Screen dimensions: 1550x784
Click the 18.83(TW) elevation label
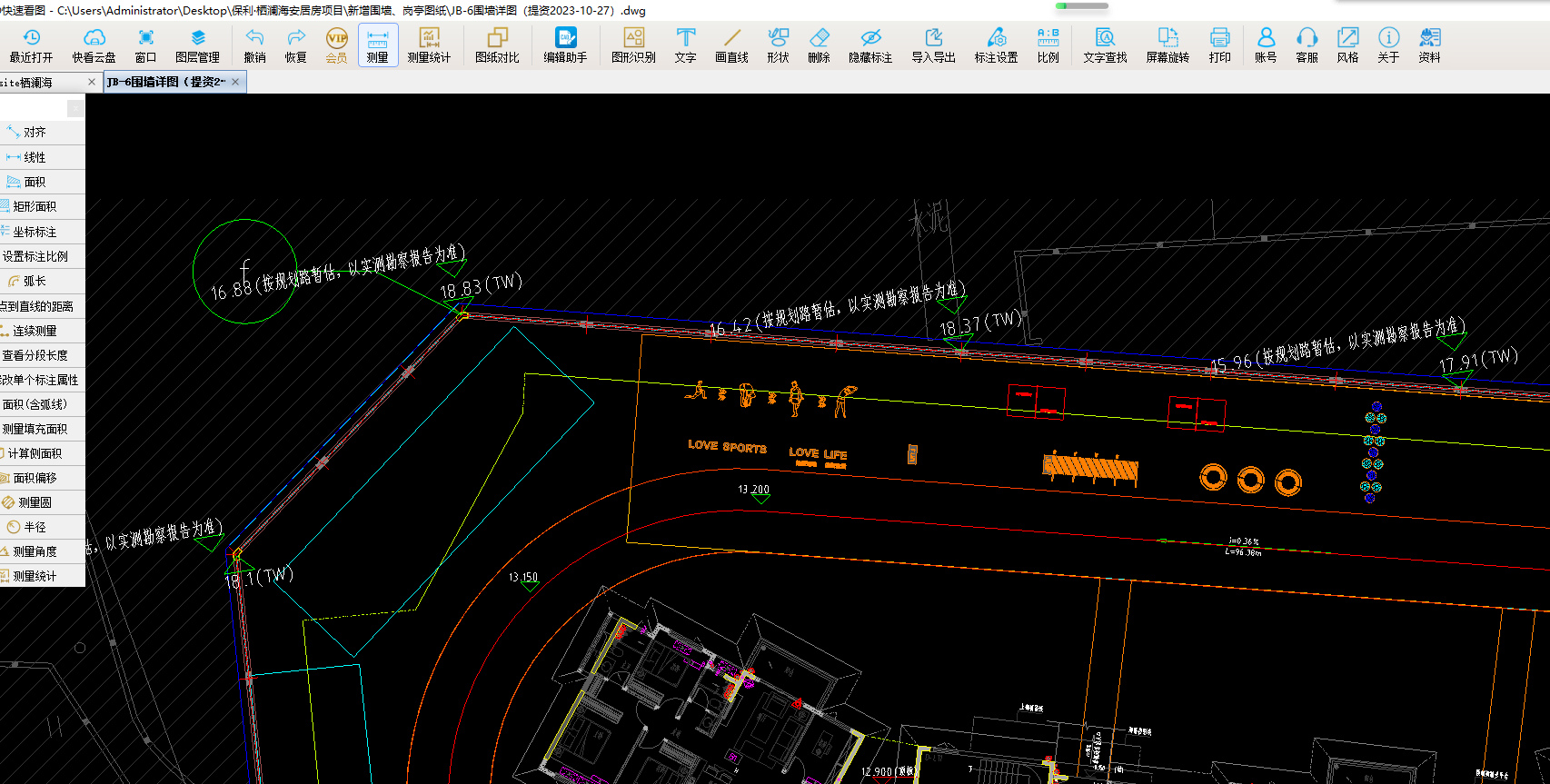pyautogui.click(x=481, y=287)
